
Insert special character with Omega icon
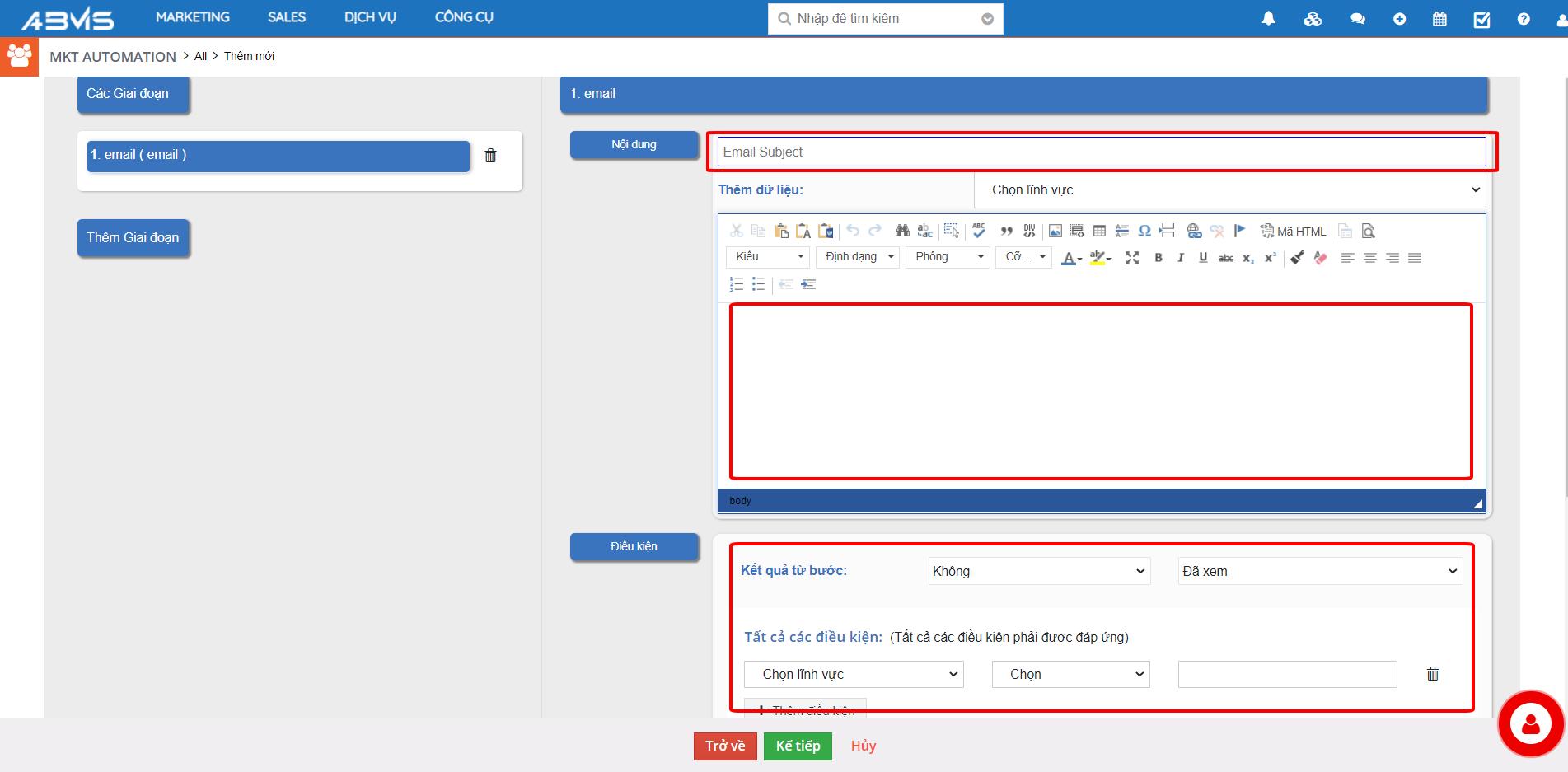click(x=1144, y=232)
